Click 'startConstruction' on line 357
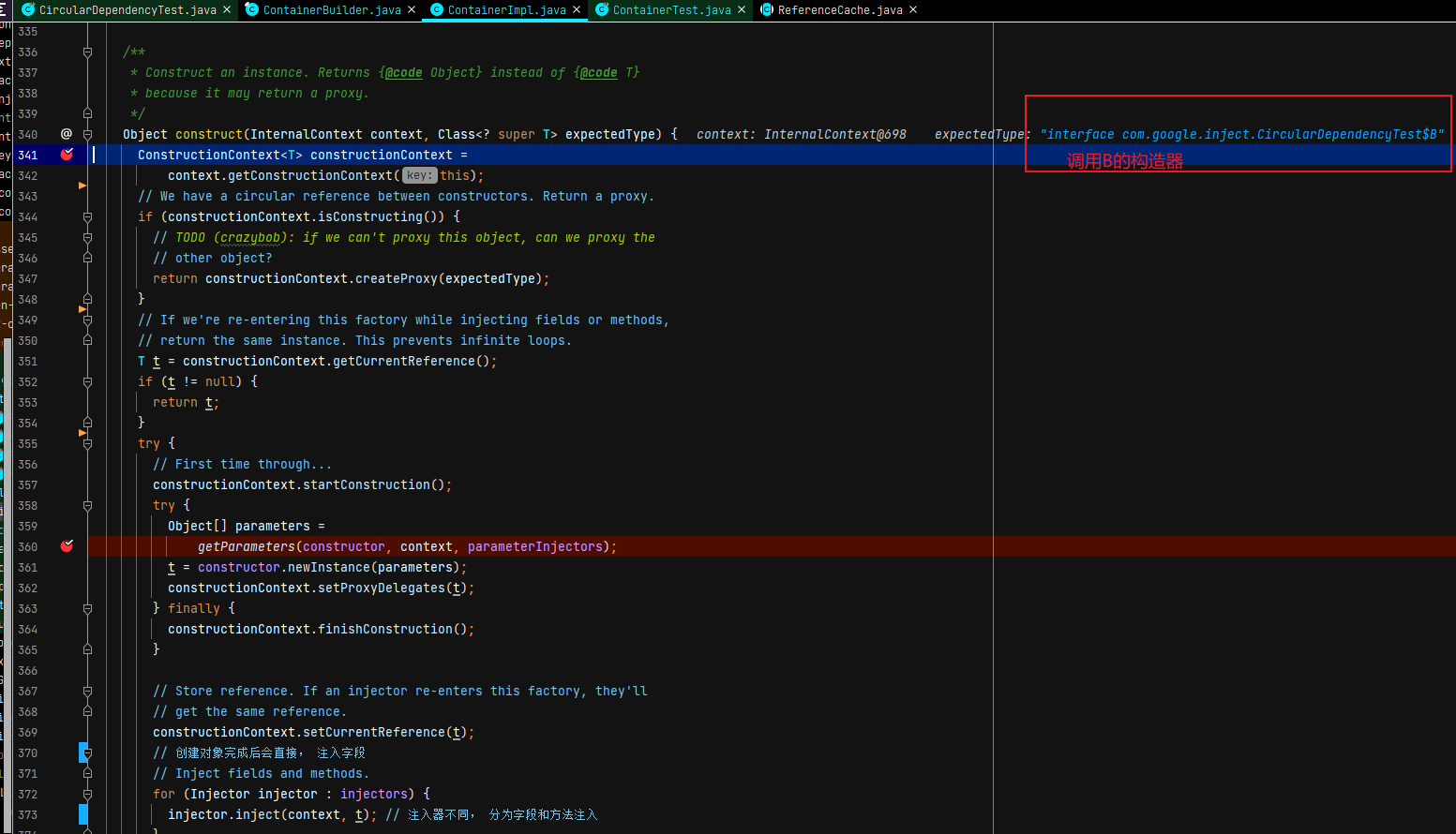The height and width of the screenshot is (834, 1456). tap(367, 484)
